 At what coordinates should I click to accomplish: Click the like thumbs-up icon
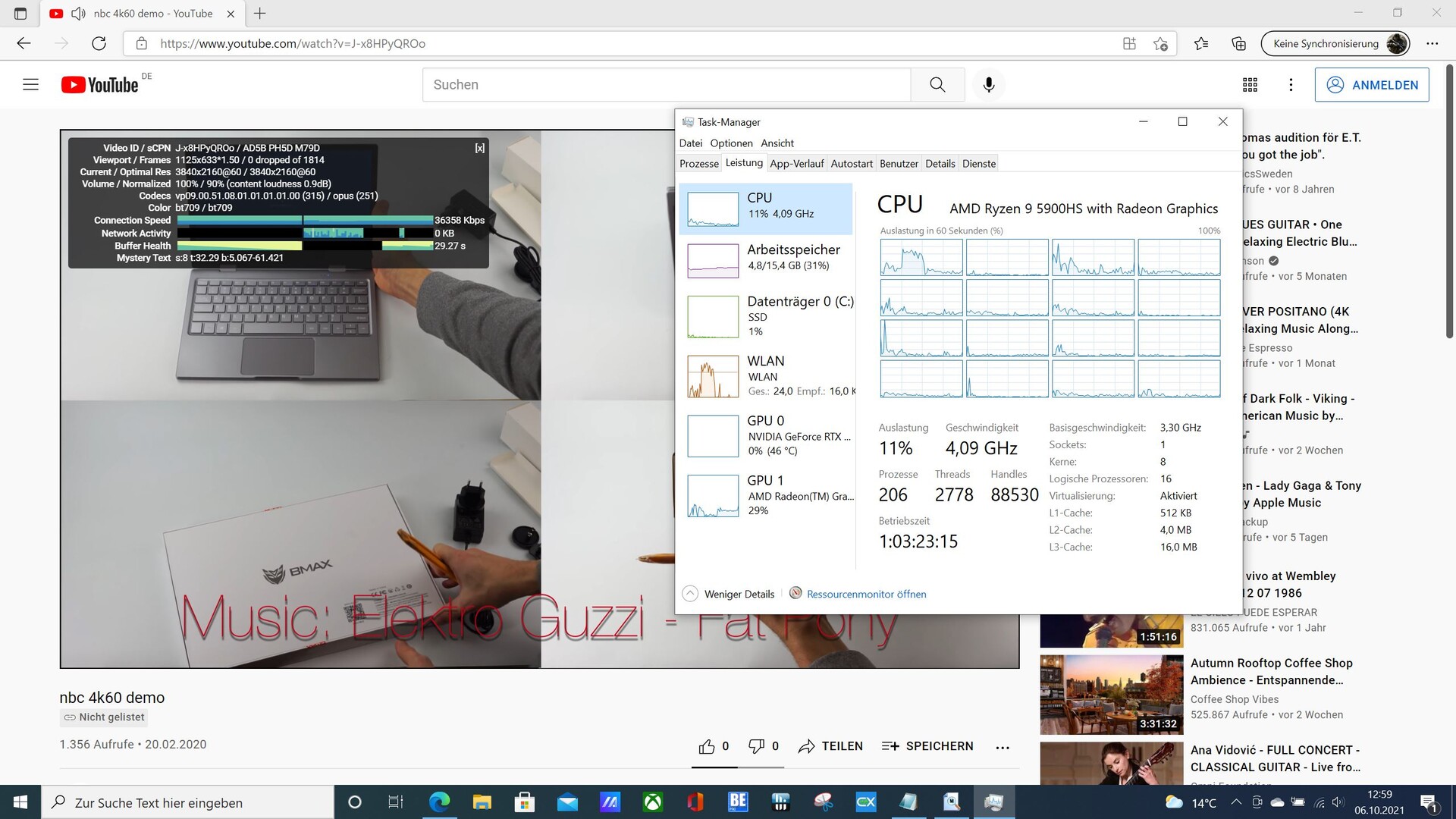pyautogui.click(x=707, y=746)
